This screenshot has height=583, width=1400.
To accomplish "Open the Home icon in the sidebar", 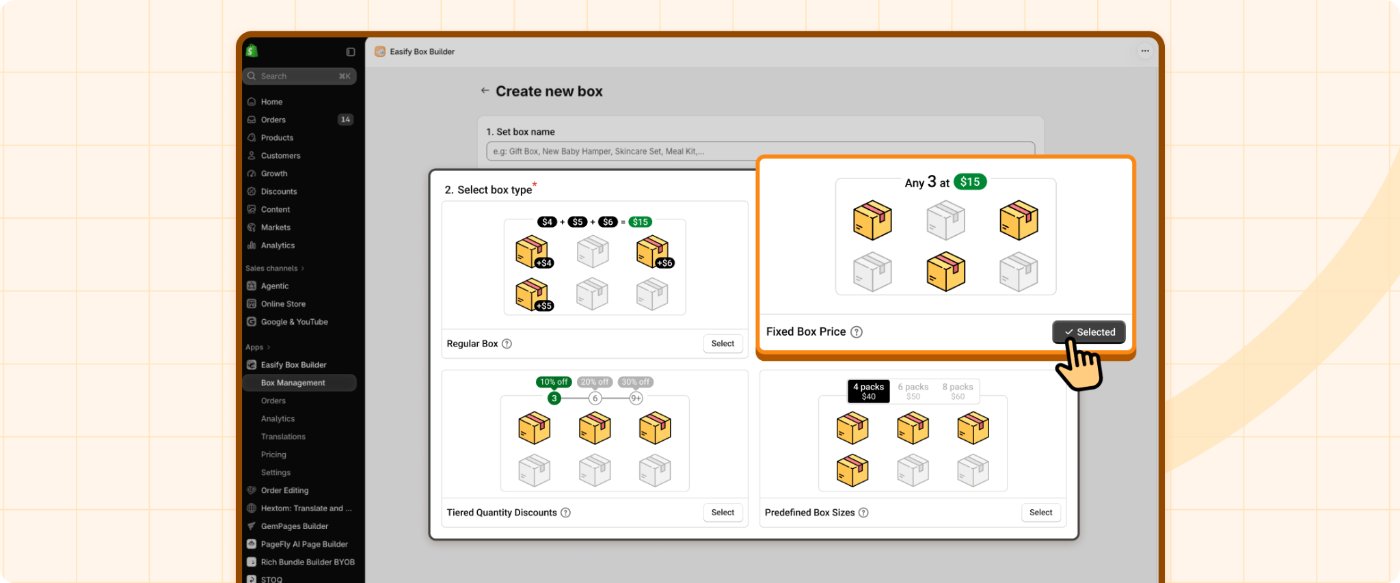I will tap(252, 102).
